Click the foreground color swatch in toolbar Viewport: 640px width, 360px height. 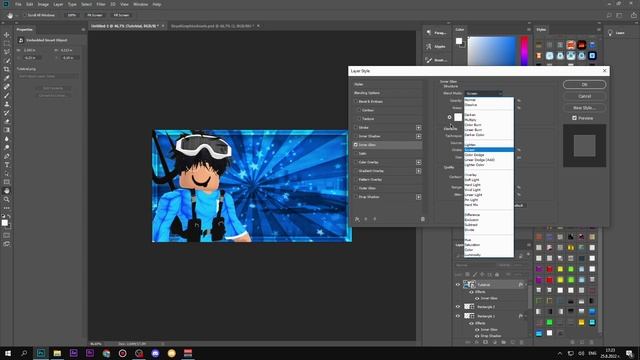[x=4, y=223]
